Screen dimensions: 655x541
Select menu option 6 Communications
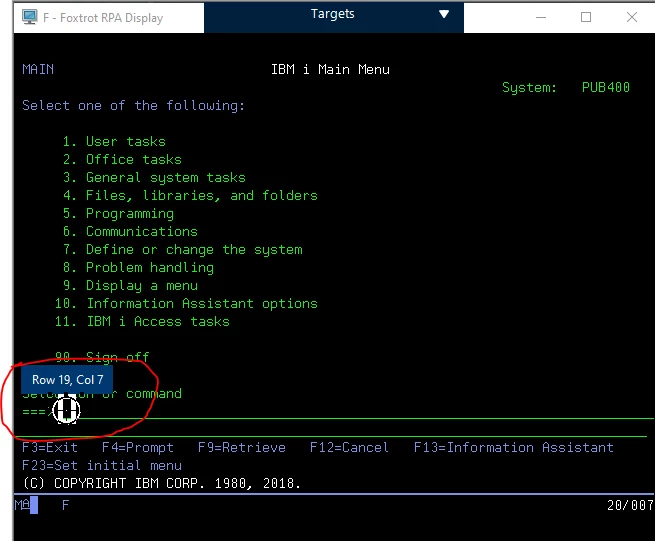point(130,231)
